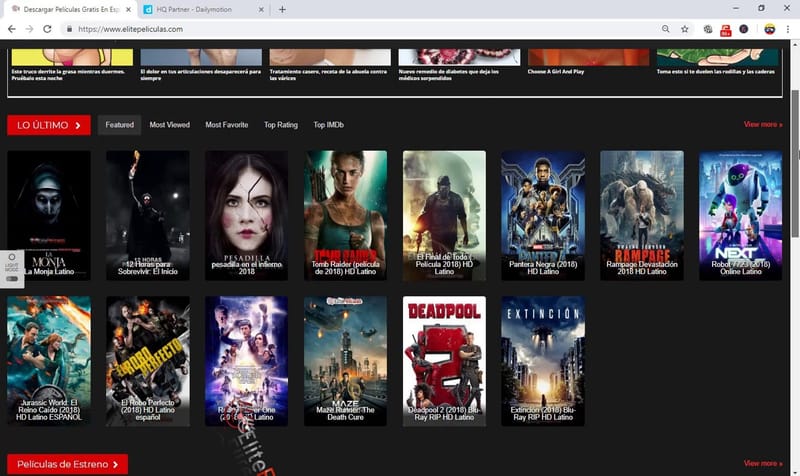Open Tomb Raider 2018 HD Latino poster

pyautogui.click(x=345, y=215)
